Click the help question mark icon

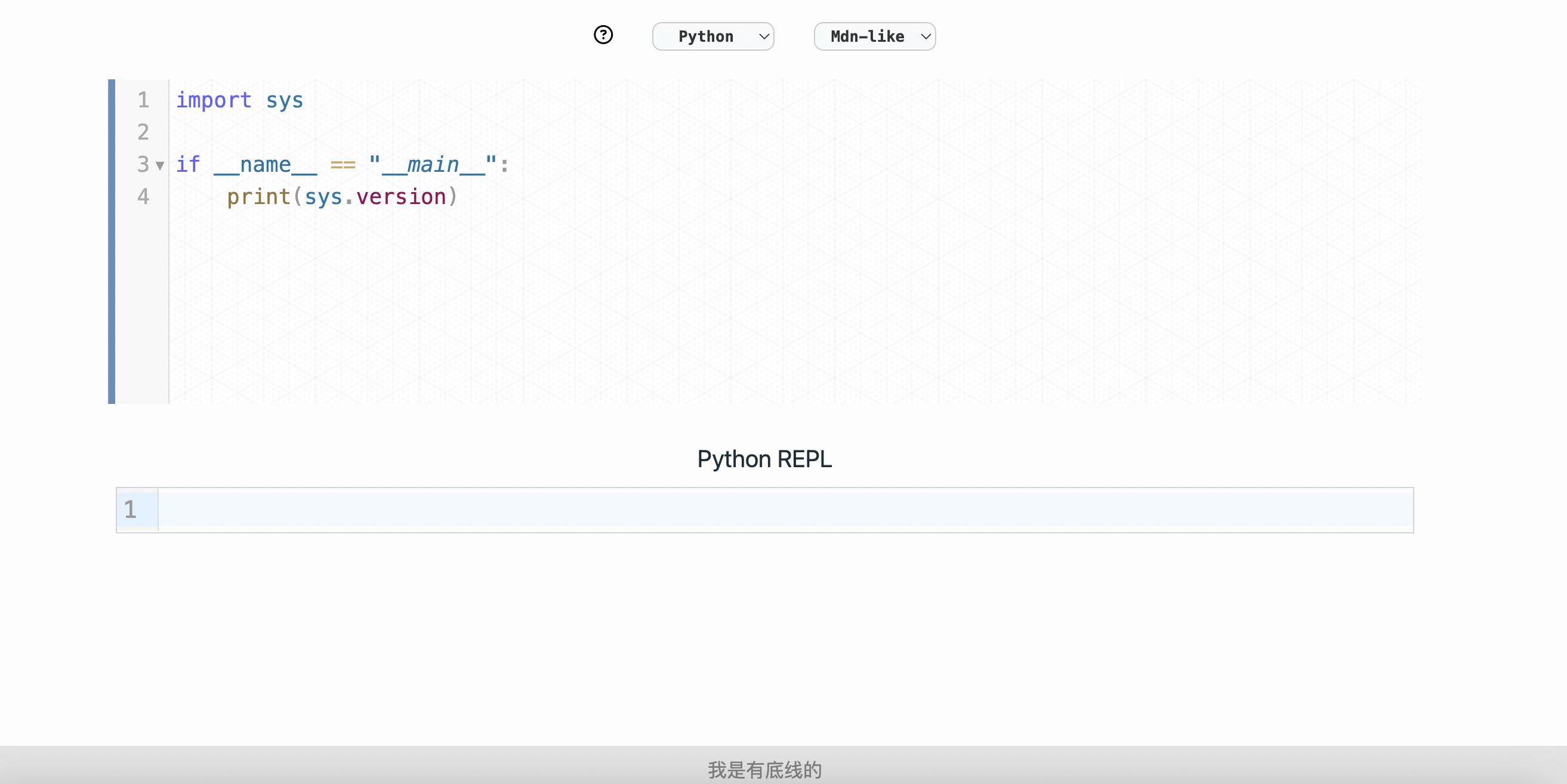pos(603,35)
